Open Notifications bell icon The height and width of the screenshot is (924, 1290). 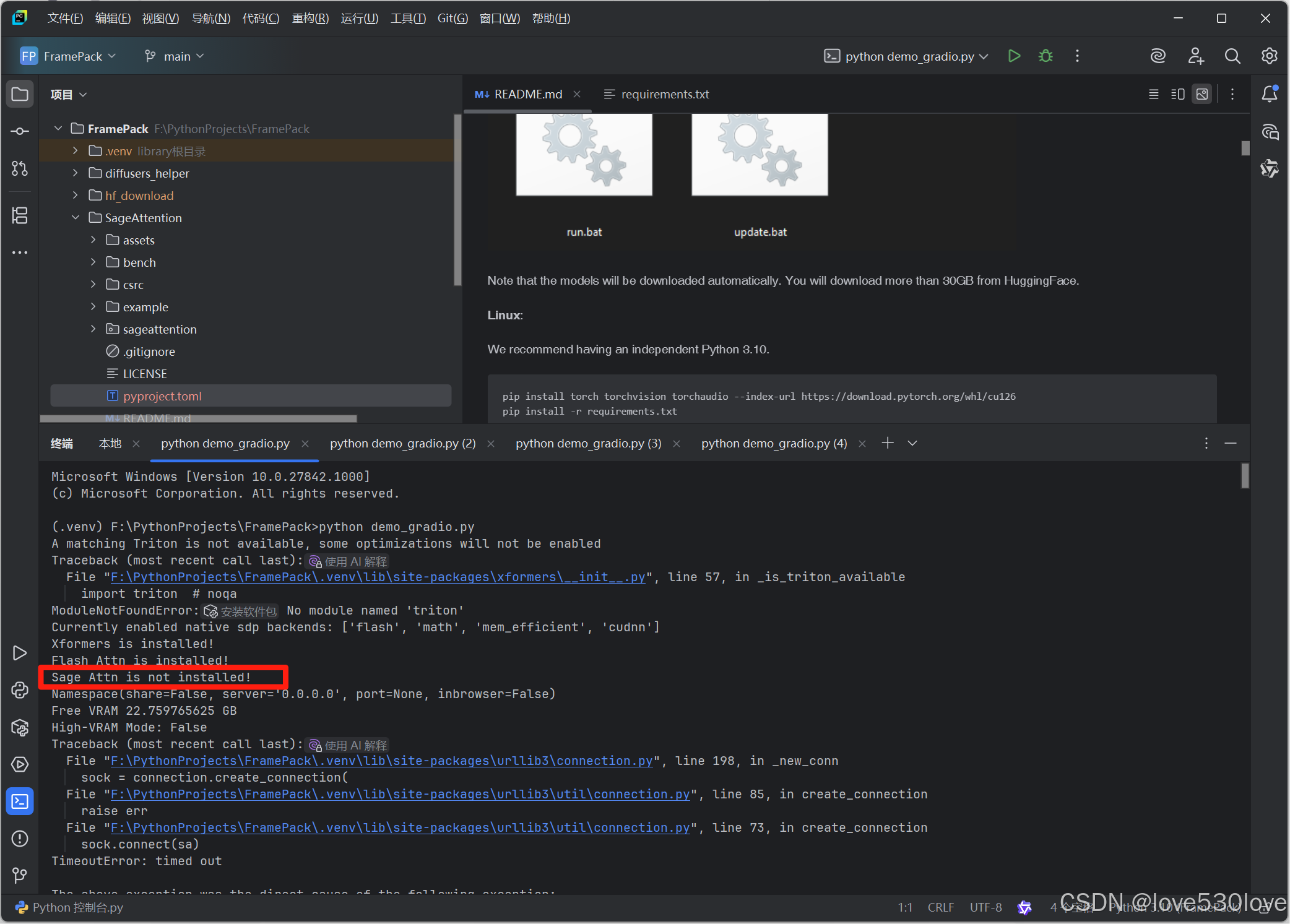tap(1270, 94)
